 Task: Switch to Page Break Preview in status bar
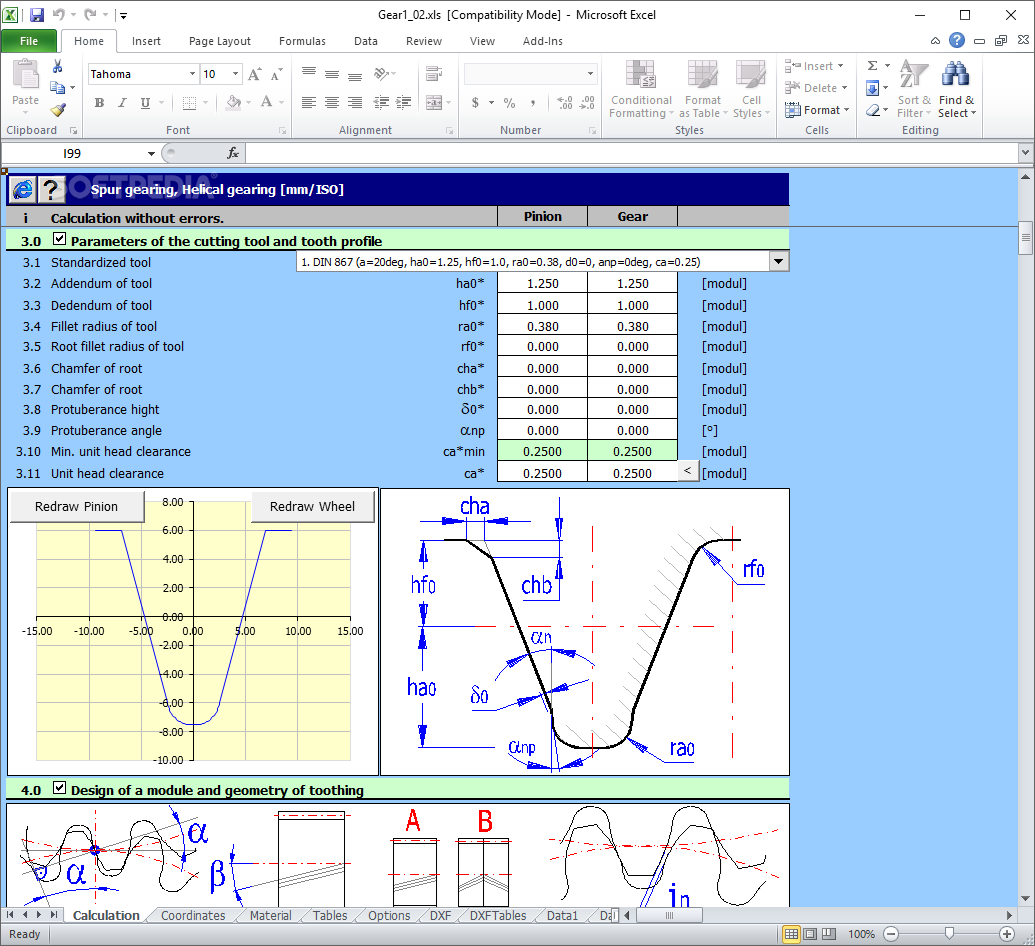[x=828, y=933]
